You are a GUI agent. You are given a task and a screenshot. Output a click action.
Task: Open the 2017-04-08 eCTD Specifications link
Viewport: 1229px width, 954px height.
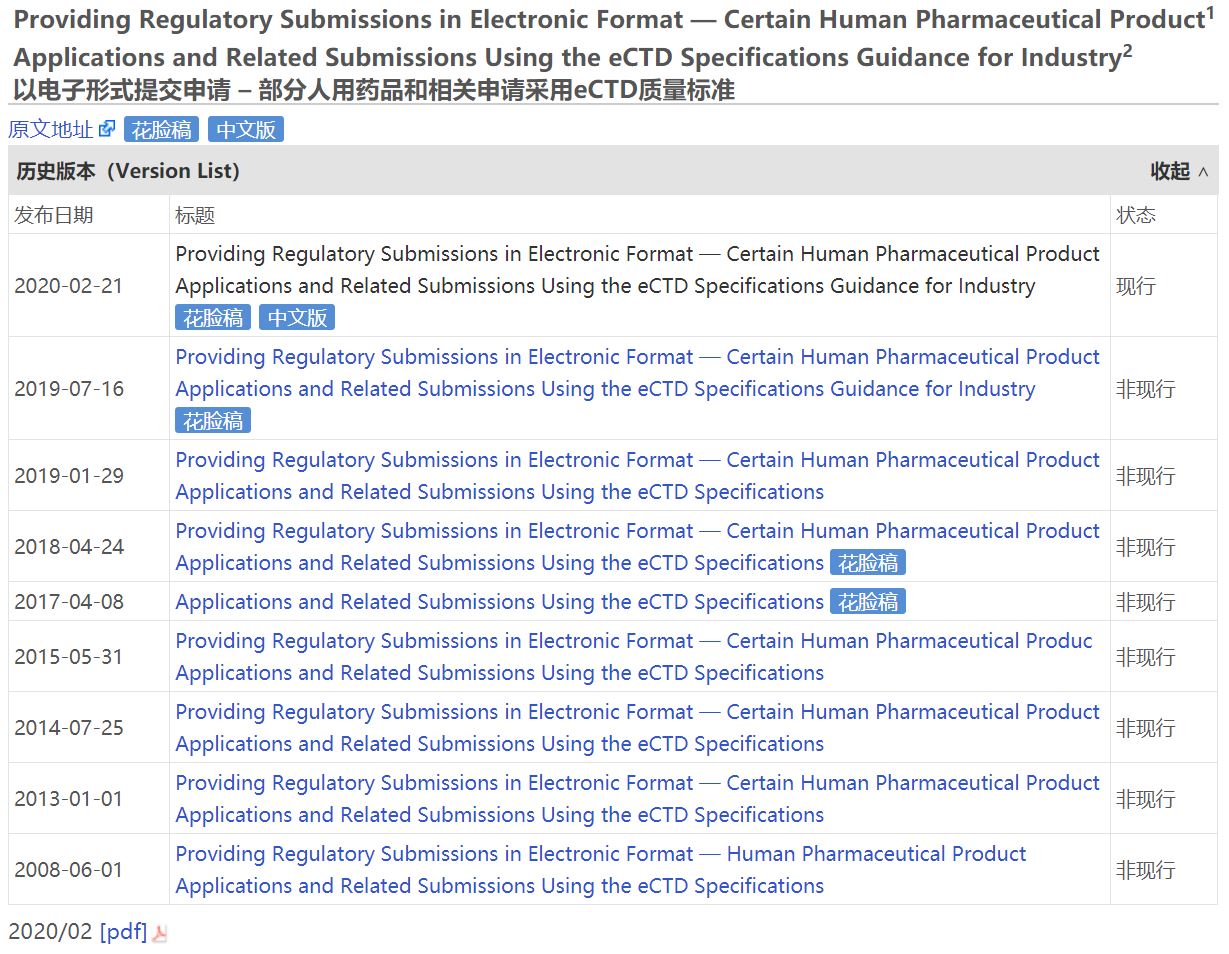500,602
